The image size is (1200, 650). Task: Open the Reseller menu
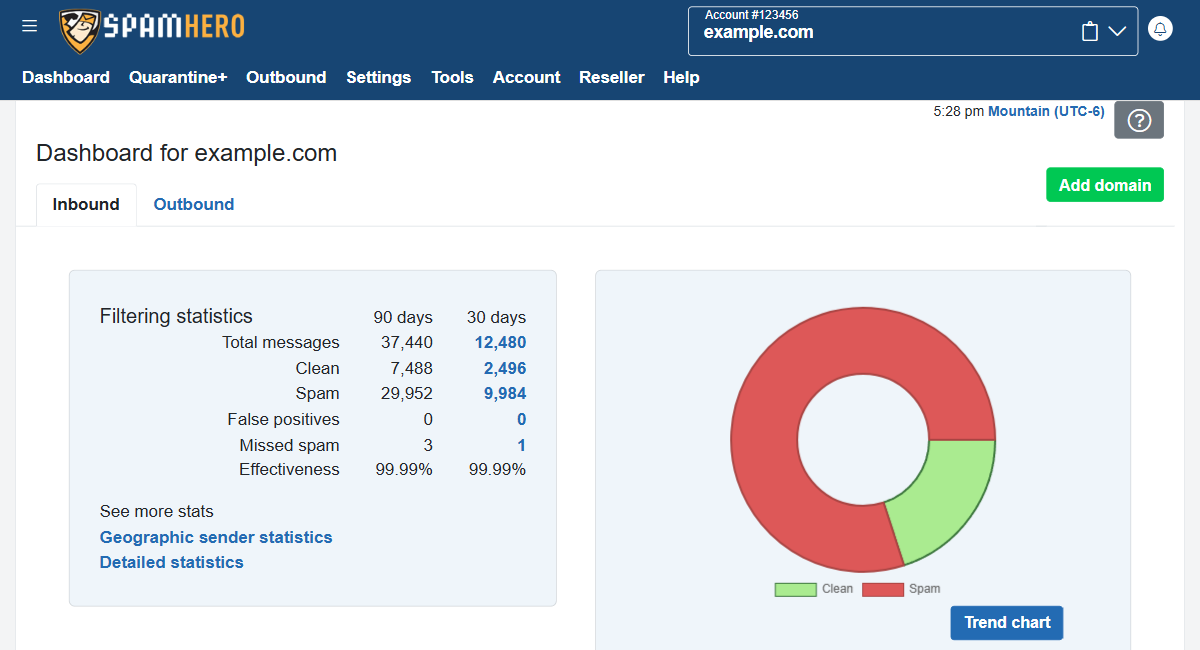pyautogui.click(x=612, y=77)
